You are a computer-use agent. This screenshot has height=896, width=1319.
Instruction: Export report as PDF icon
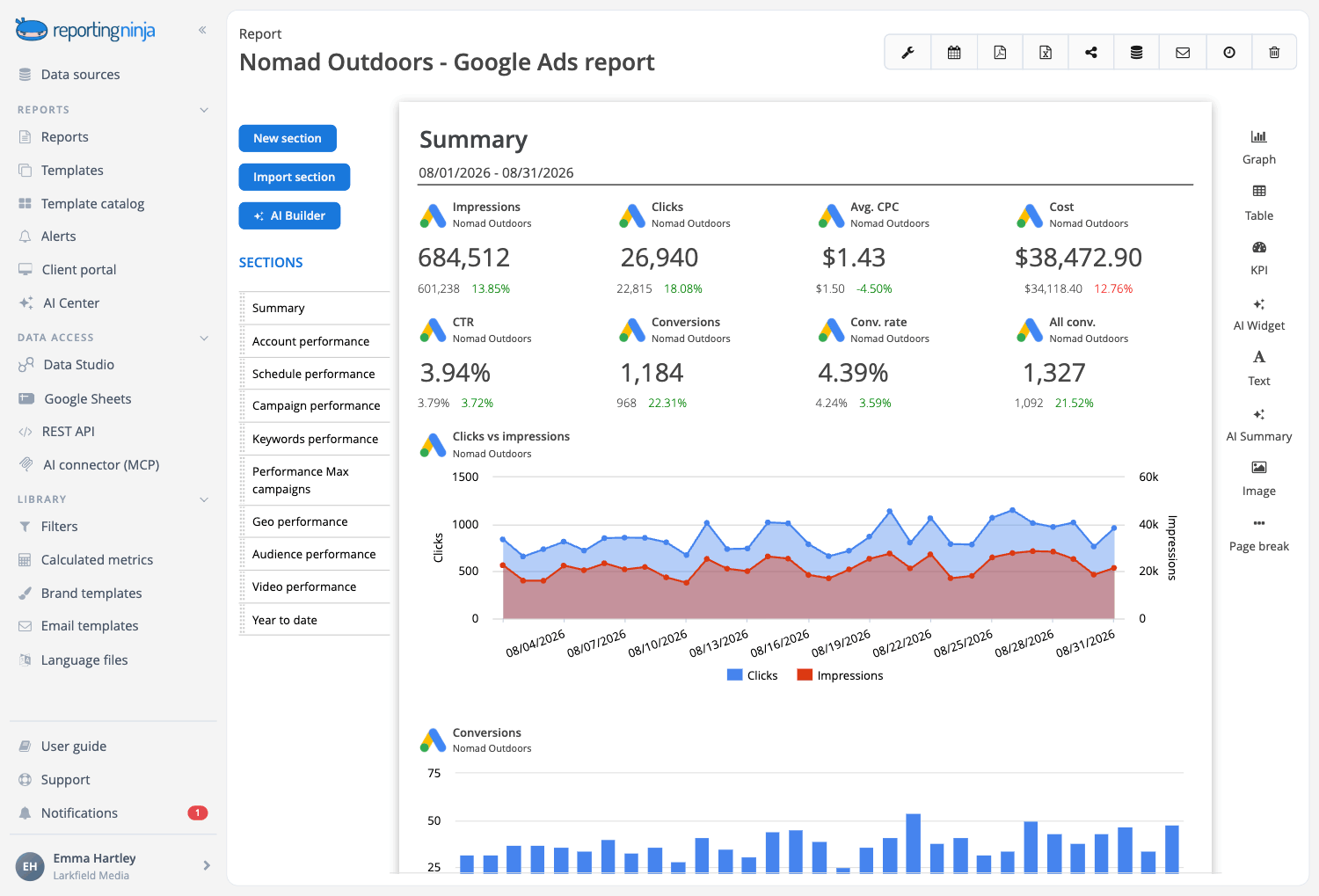1000,53
